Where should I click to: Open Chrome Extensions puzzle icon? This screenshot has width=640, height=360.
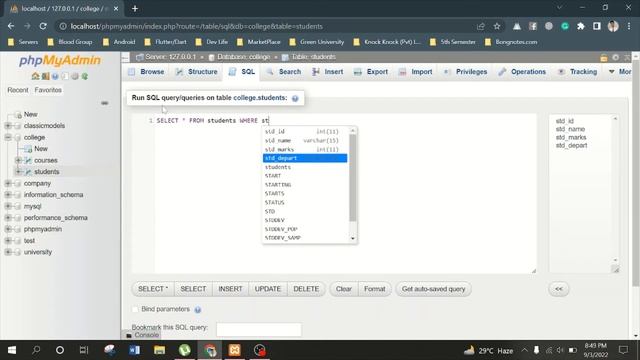coord(581,26)
